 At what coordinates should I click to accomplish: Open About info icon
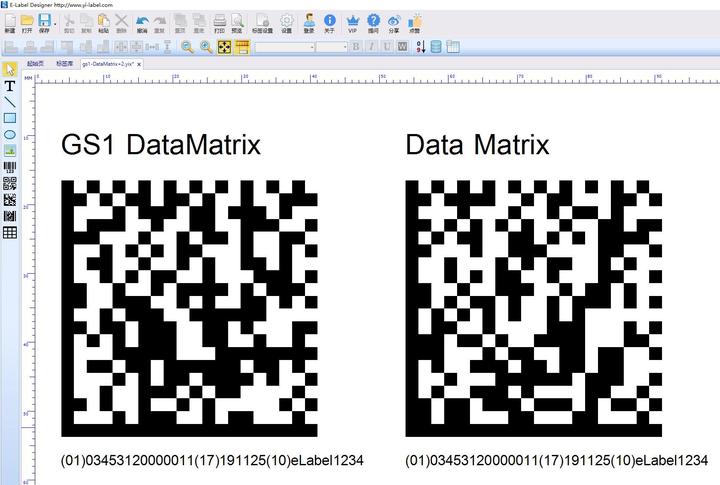[330, 23]
